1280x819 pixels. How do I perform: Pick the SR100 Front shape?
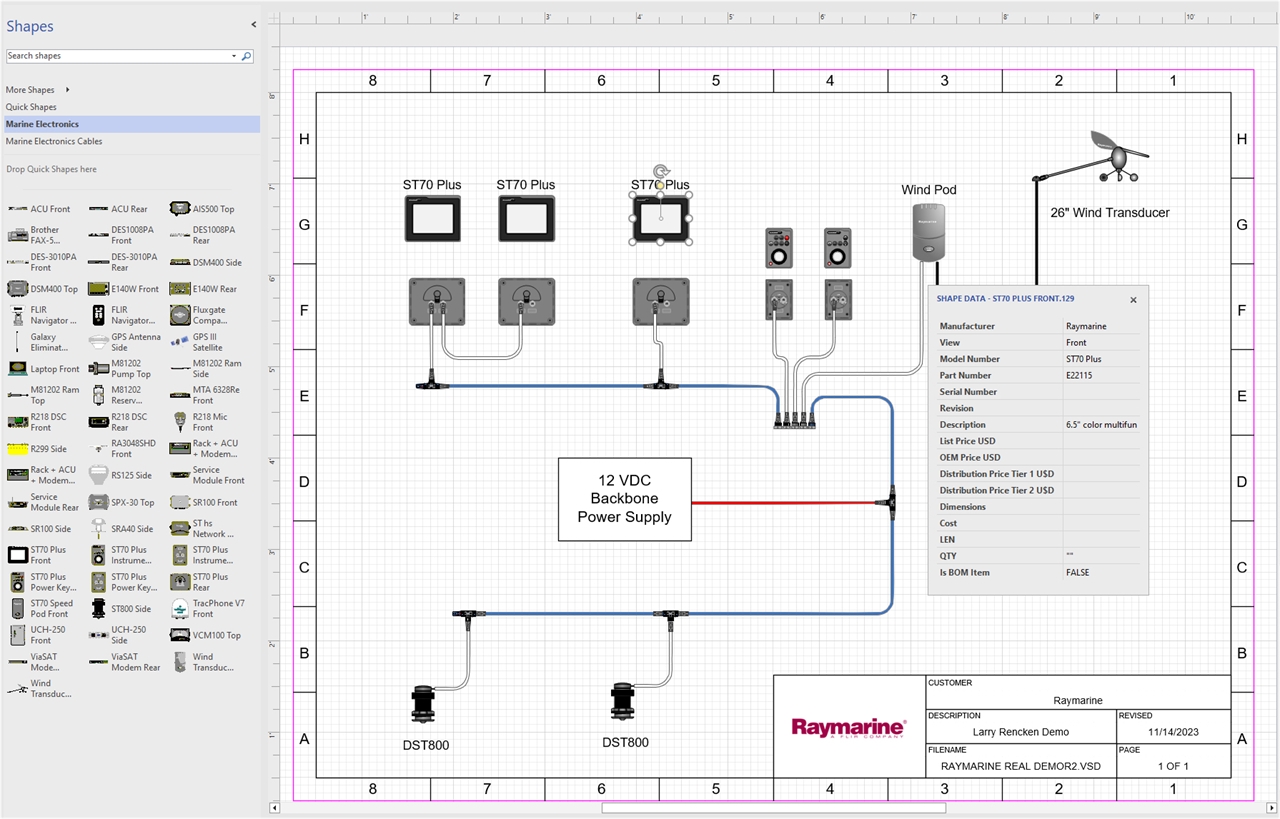(204, 502)
